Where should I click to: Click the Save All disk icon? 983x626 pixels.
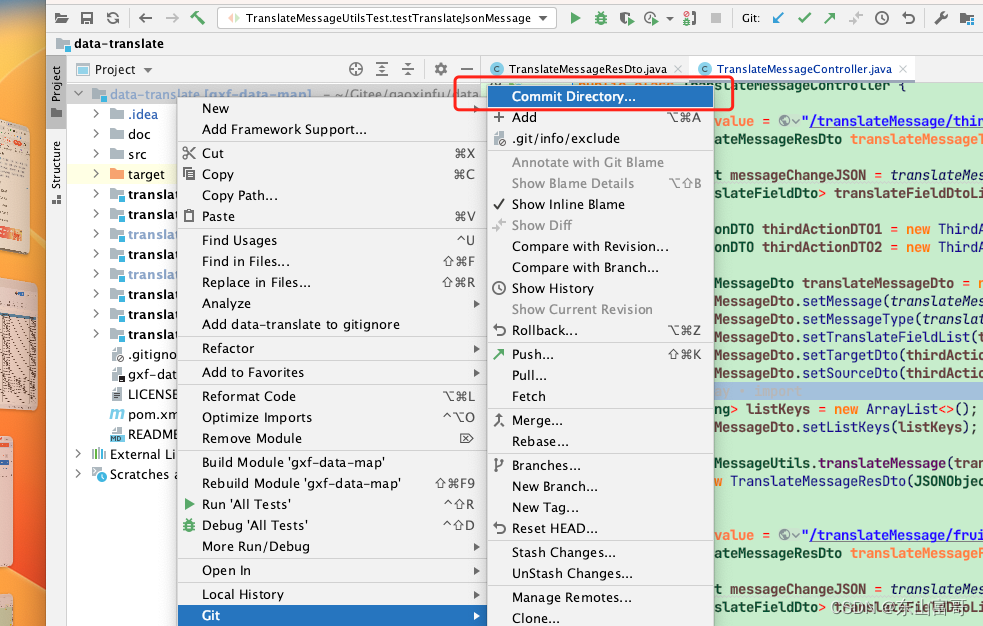87,18
